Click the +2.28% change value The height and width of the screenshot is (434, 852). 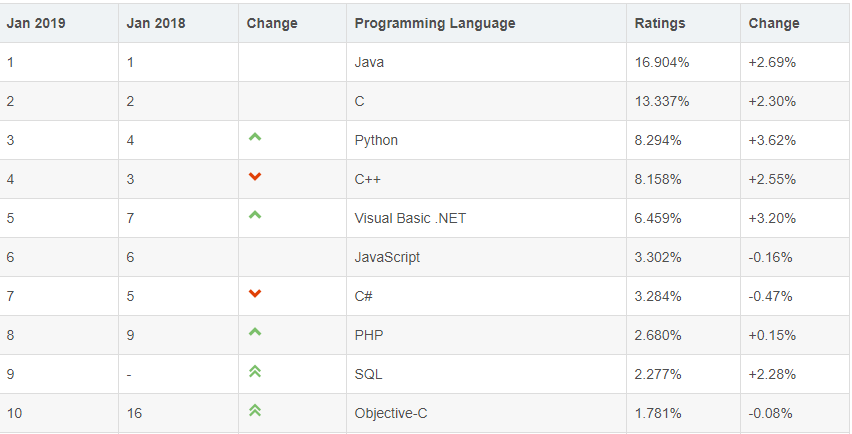point(772,375)
